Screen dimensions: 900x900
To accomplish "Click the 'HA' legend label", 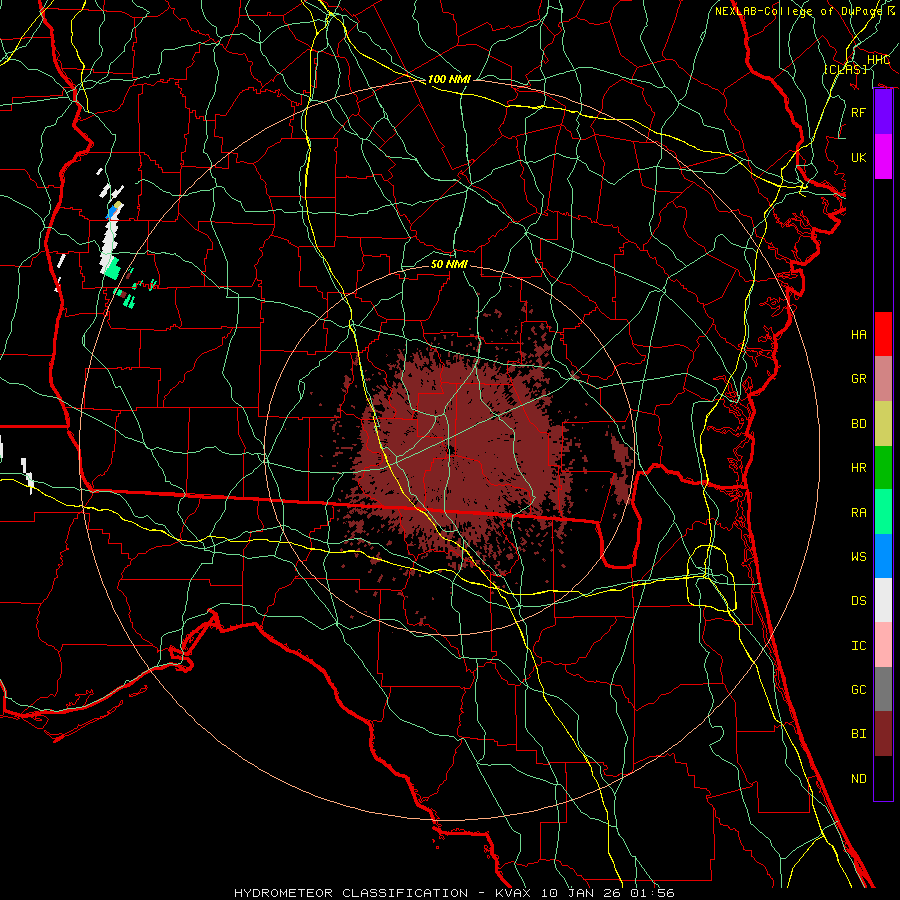I will click(859, 335).
